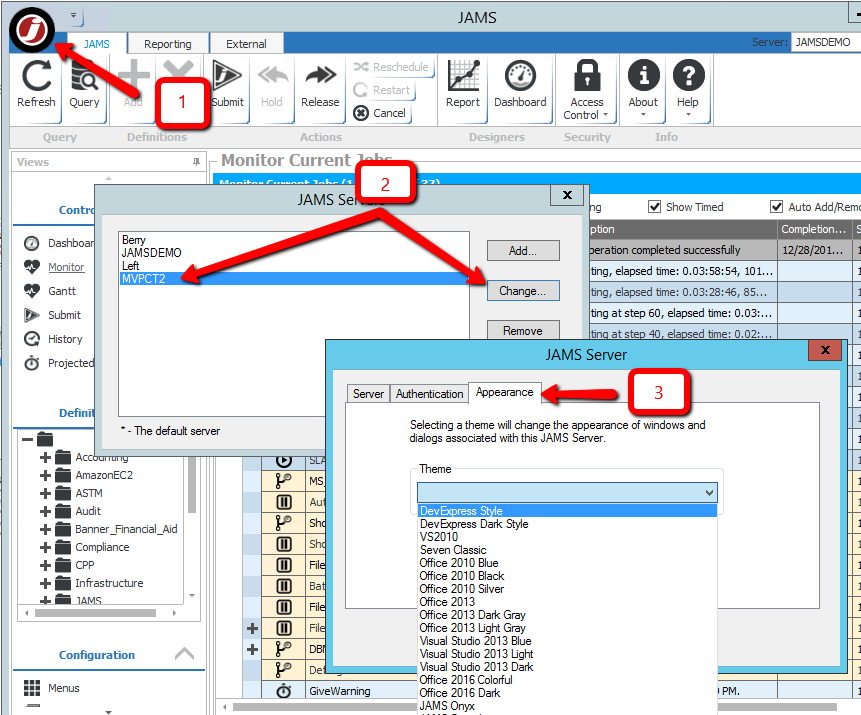Click the definitions tree vertical scrollbar
Image resolution: width=861 pixels, height=715 pixels.
192,486
